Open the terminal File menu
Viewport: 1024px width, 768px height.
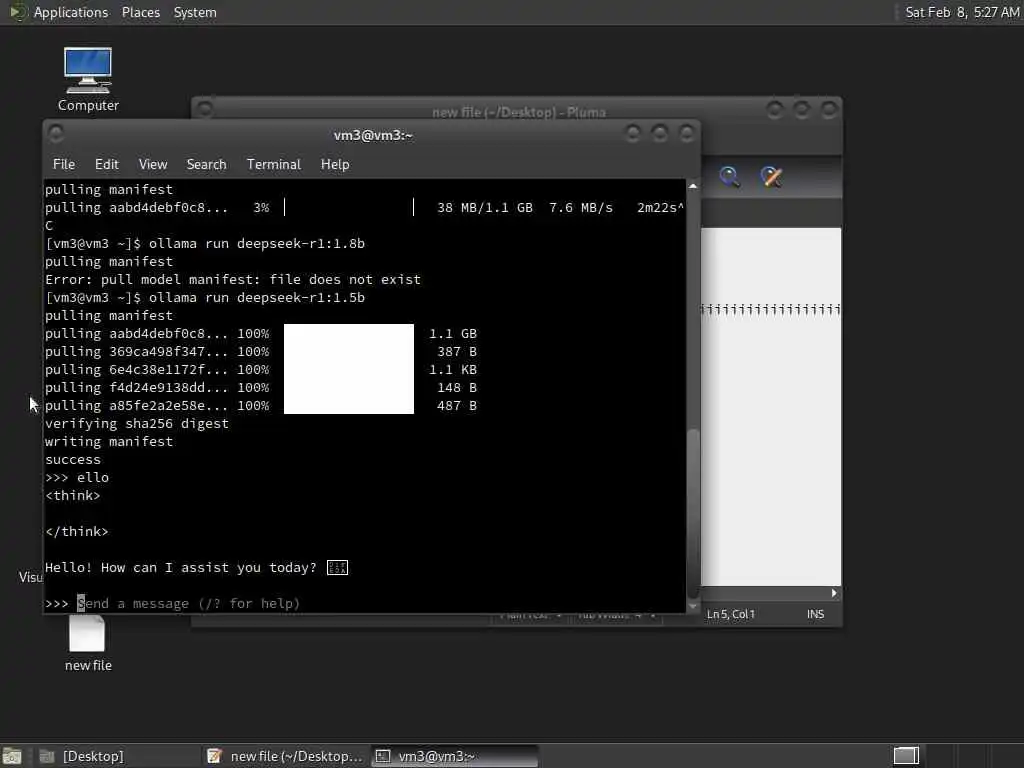[x=63, y=164]
